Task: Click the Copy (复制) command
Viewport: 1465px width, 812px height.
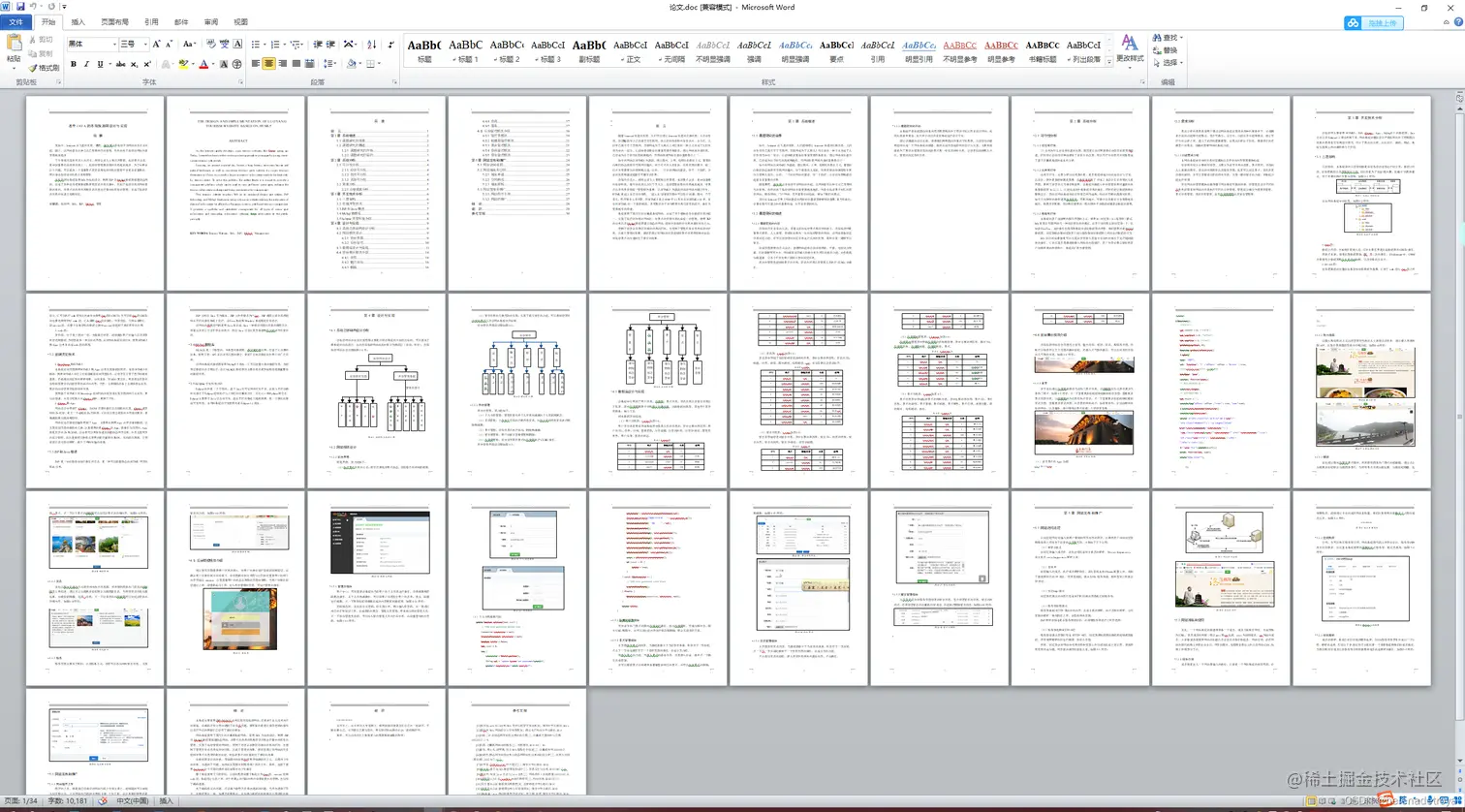Action: [41, 53]
